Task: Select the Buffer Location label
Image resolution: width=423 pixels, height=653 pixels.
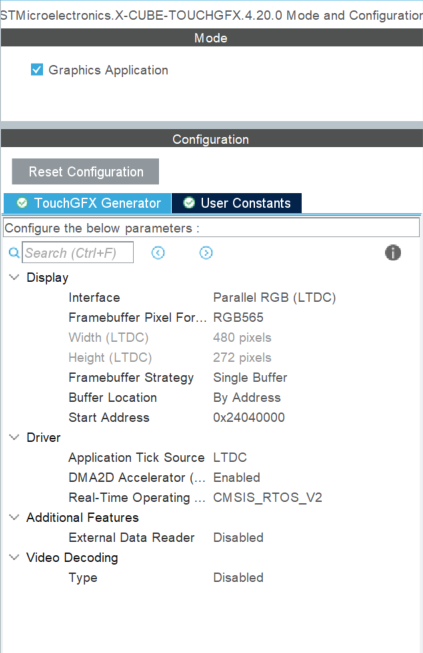Action: tap(113, 397)
